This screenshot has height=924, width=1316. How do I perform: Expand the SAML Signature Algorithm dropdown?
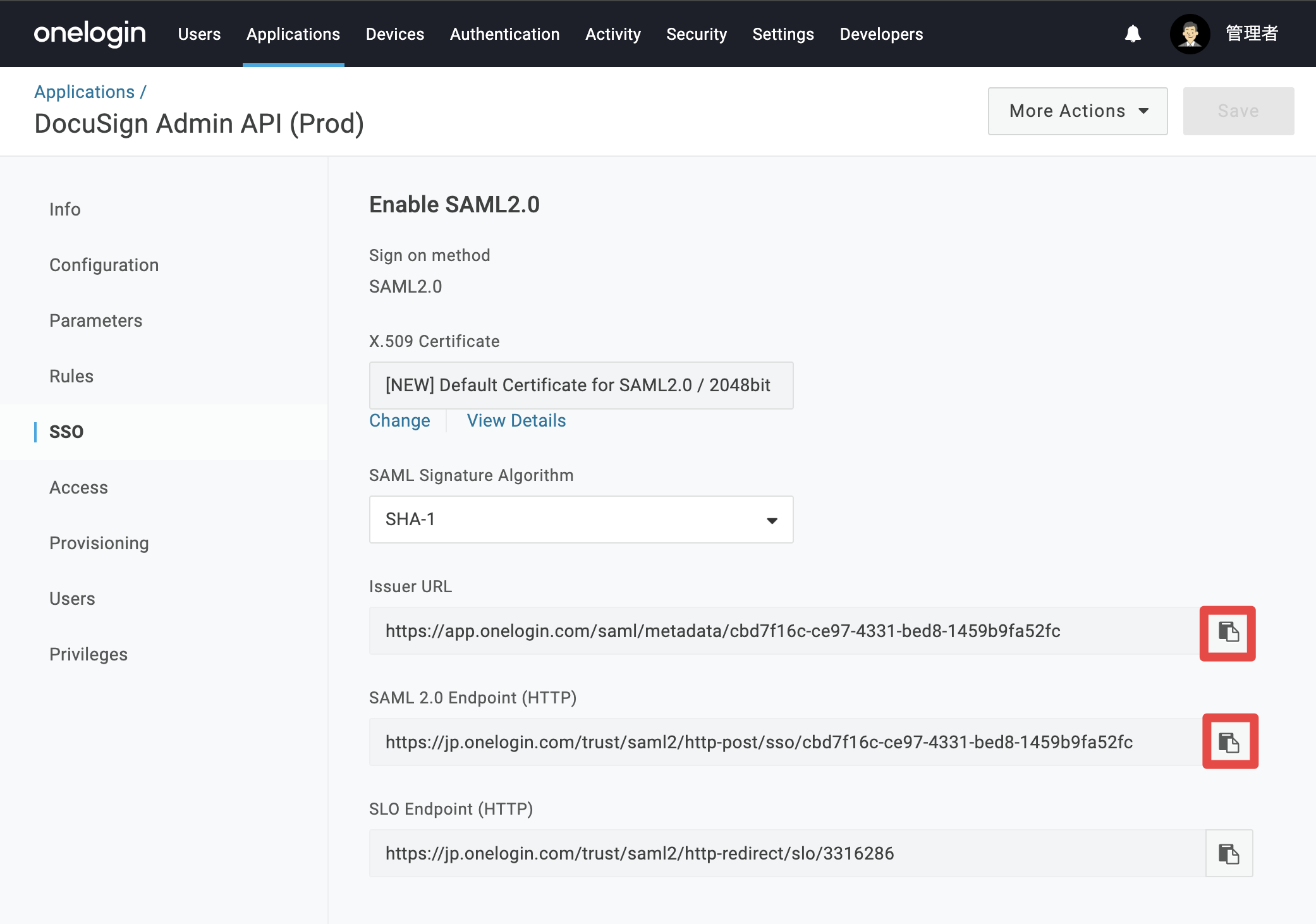tap(581, 520)
